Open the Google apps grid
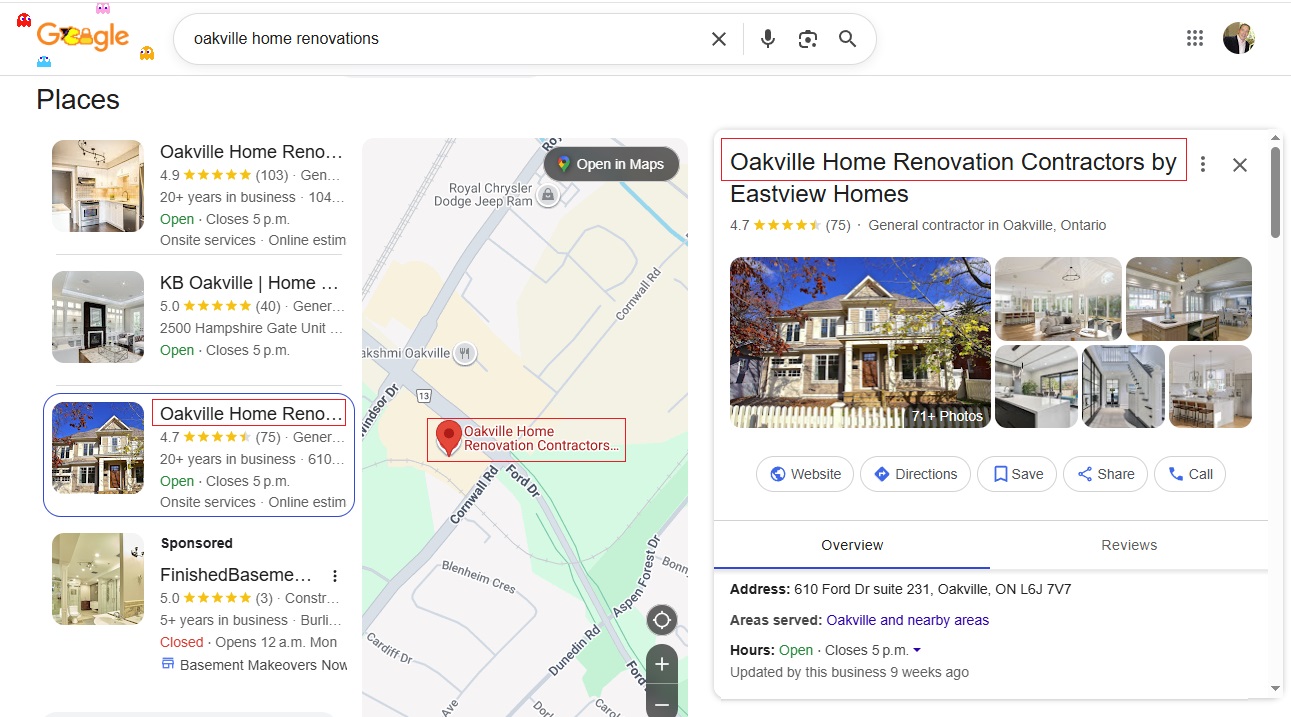The width and height of the screenshot is (1291, 717). click(1194, 38)
